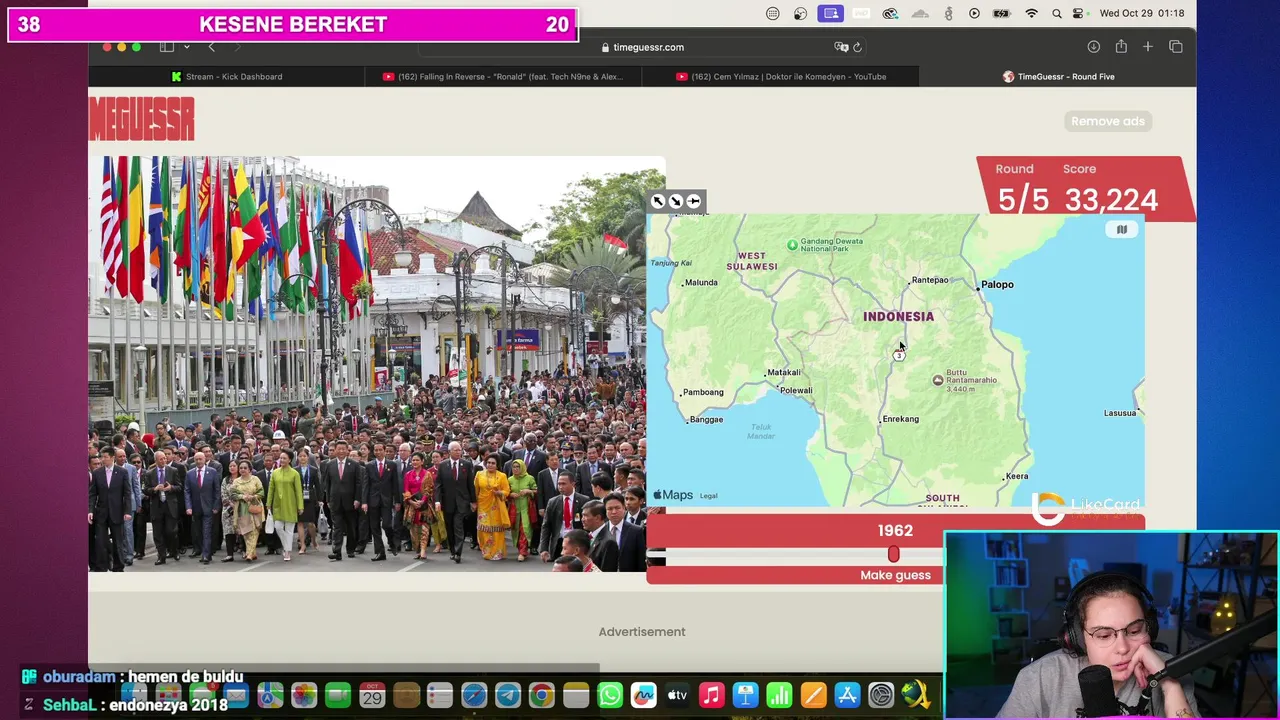The width and height of the screenshot is (1280, 720).
Task: Click the Buttu Rantamarahio mountain marker
Action: coord(937,380)
